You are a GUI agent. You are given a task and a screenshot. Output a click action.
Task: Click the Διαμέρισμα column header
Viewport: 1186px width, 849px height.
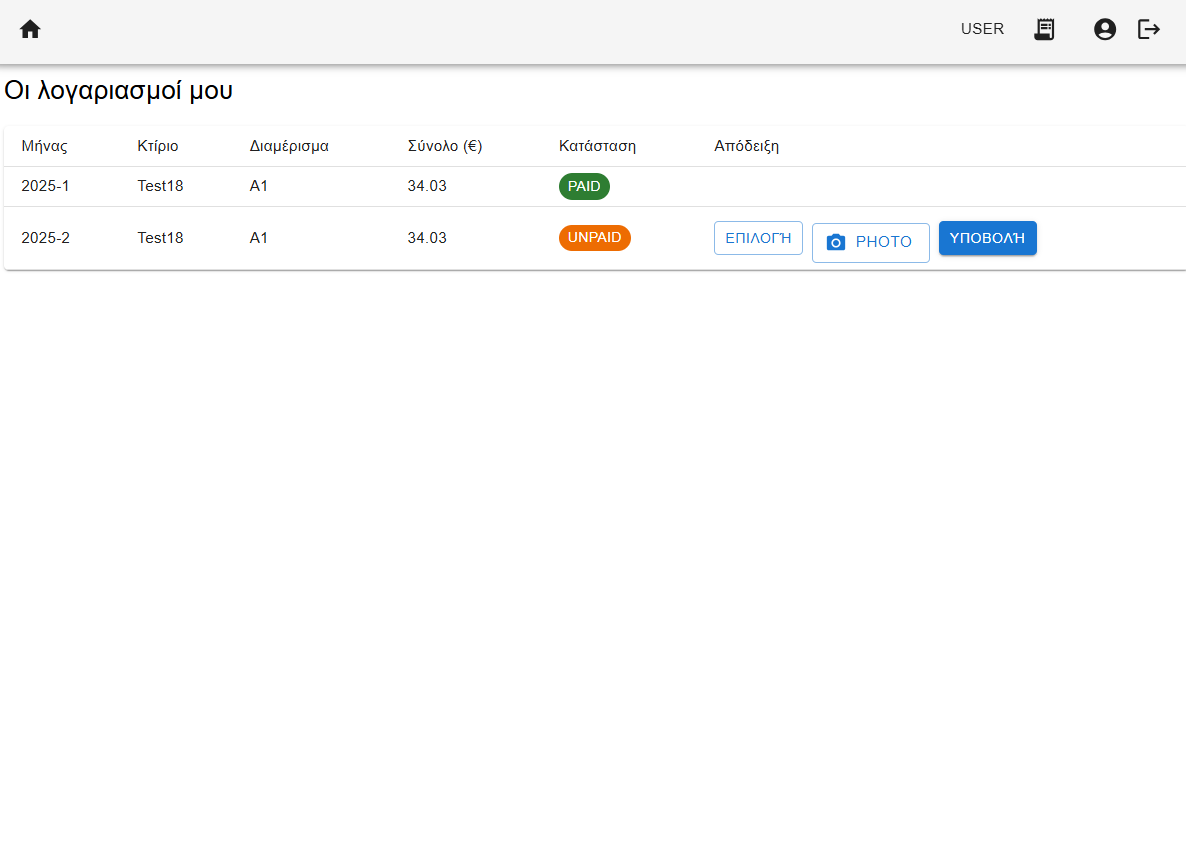pos(289,145)
